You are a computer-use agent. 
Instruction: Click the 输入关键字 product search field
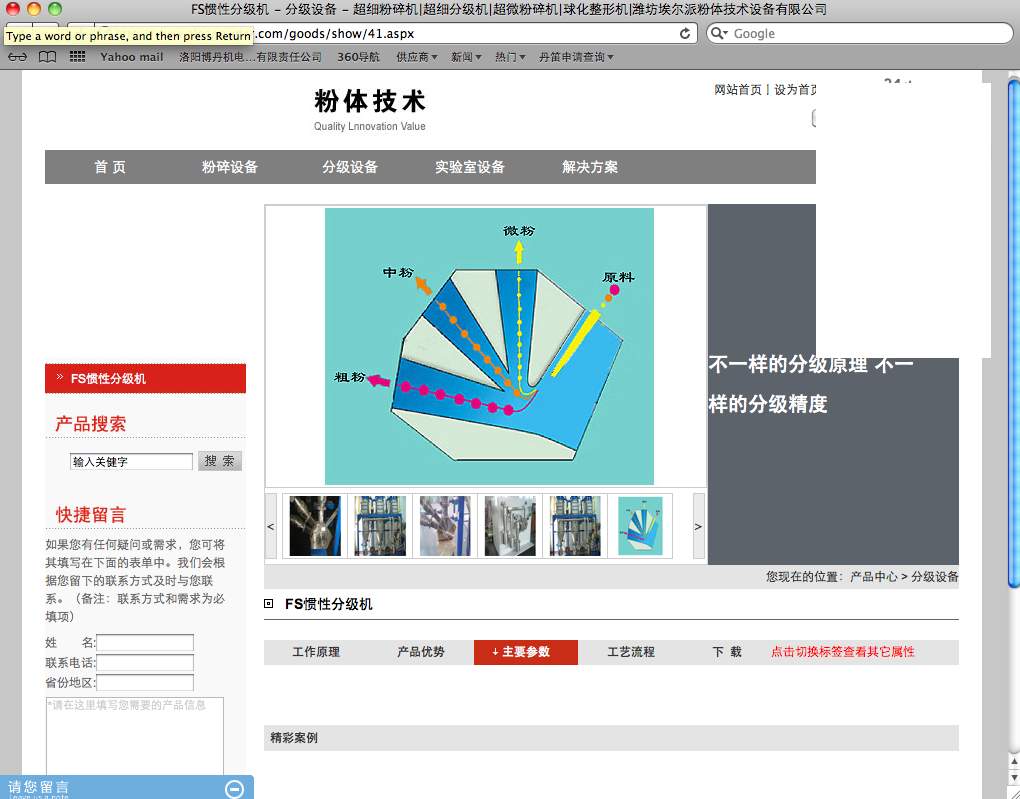(131, 462)
